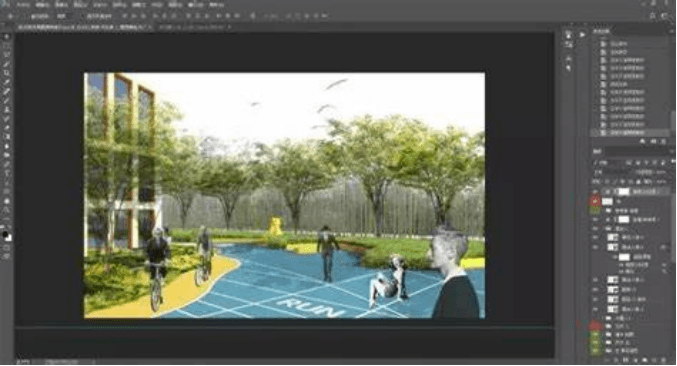Click the create new layer icon

click(654, 360)
